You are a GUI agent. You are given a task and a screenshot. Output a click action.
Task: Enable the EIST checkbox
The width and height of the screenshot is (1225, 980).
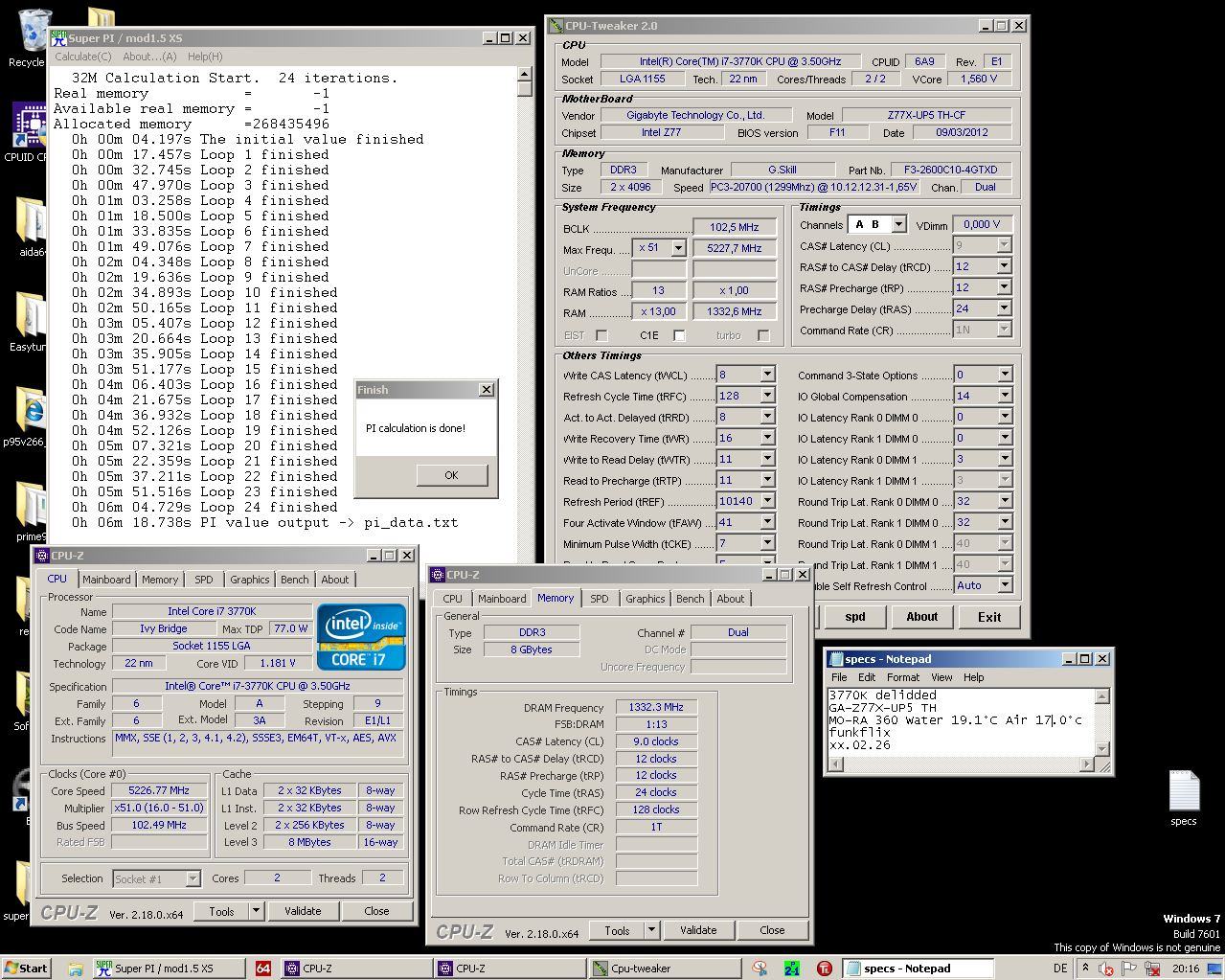pos(601,335)
